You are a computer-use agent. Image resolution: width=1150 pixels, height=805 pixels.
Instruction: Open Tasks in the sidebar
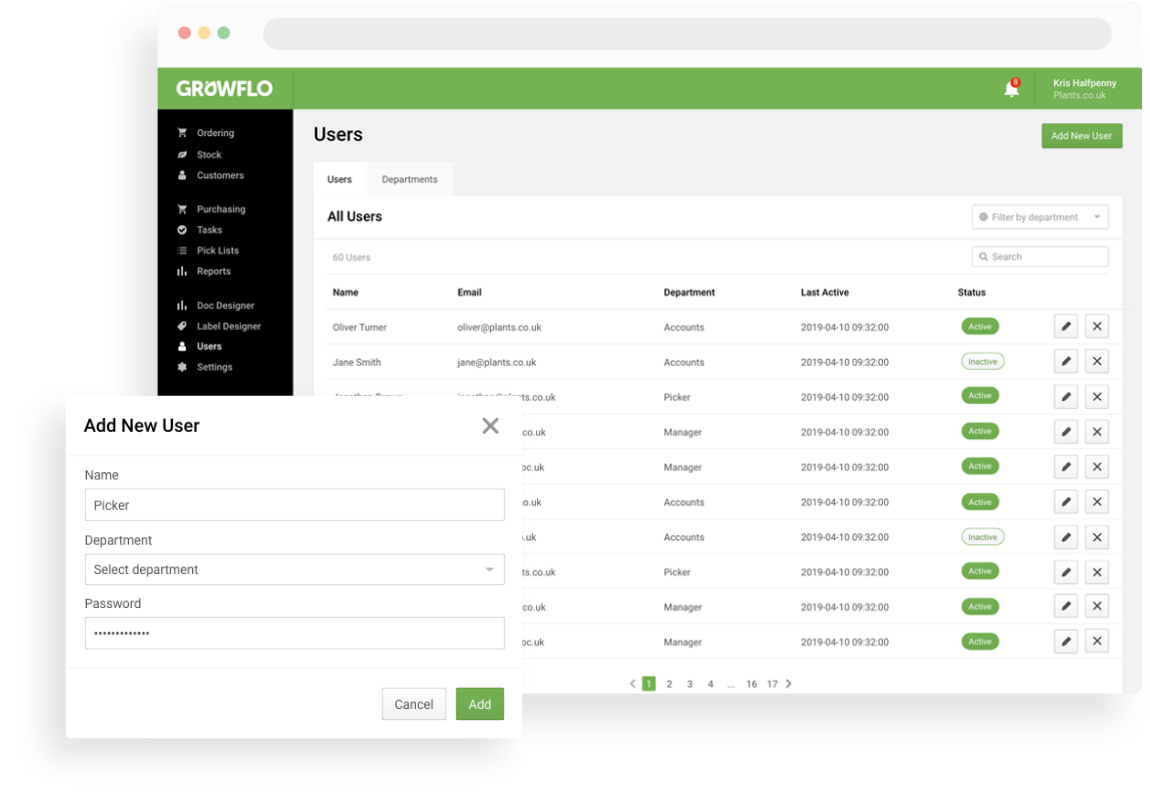pyautogui.click(x=209, y=229)
